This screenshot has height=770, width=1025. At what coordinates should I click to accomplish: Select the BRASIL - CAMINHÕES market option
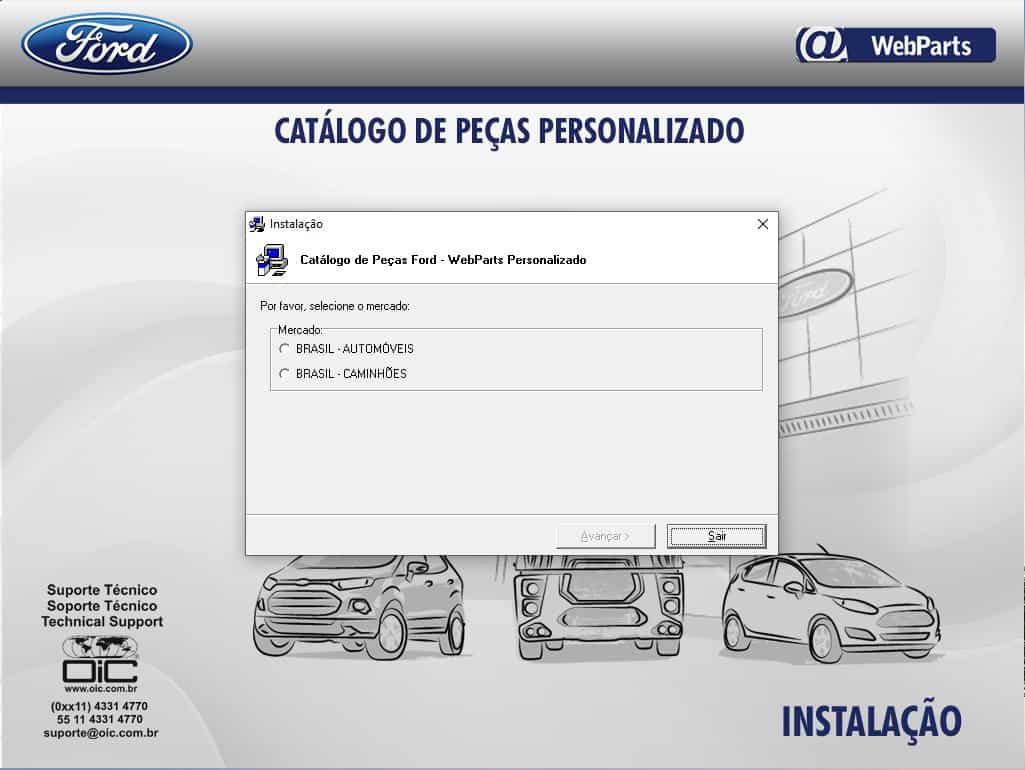[284, 373]
